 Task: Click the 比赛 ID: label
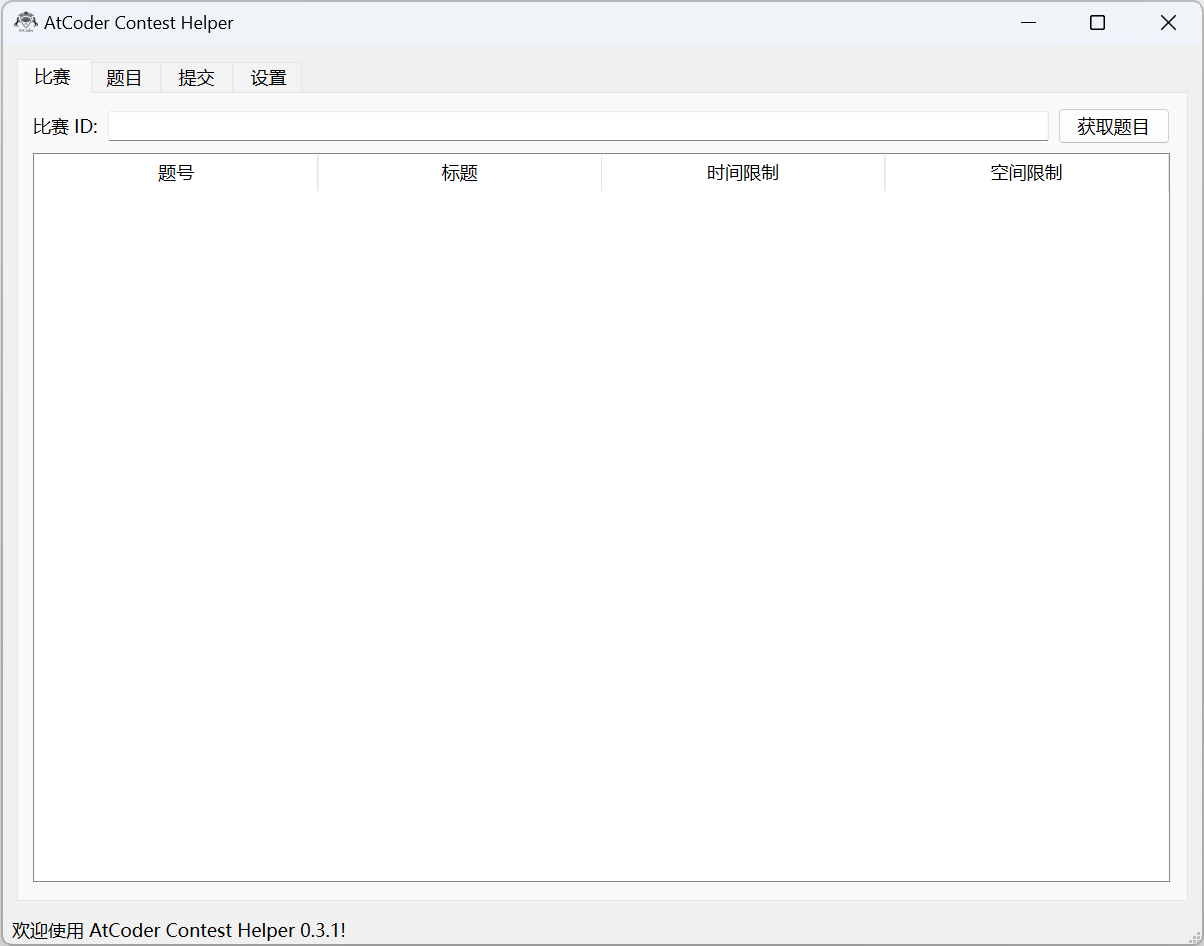coord(66,126)
